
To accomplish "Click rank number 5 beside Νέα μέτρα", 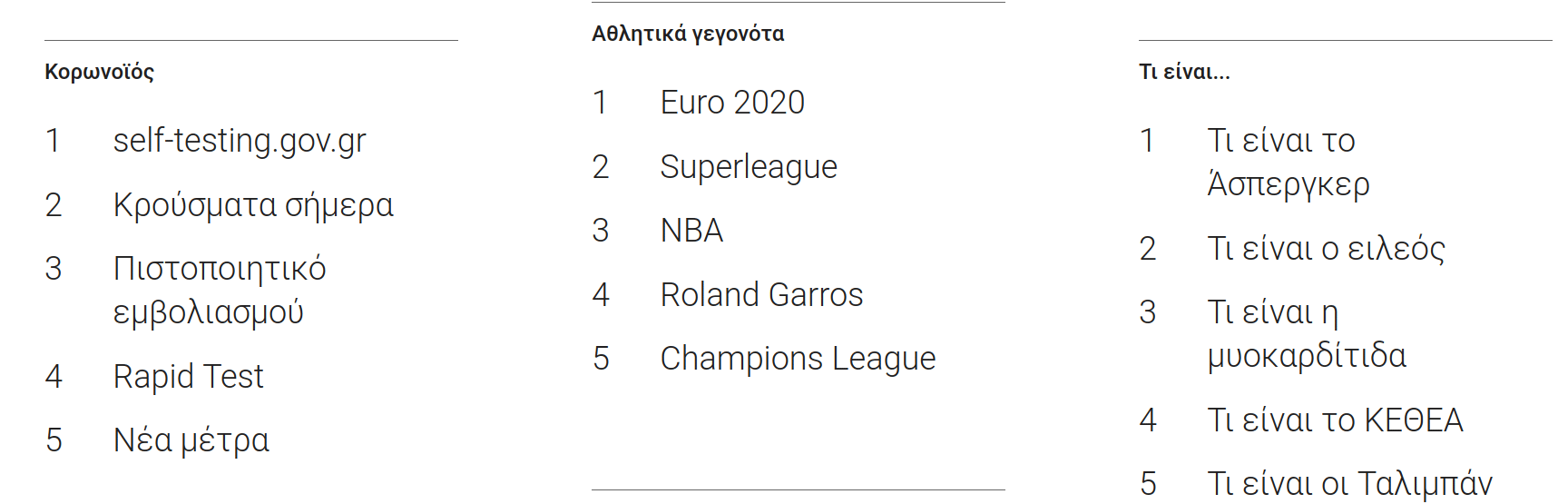I will click(54, 440).
